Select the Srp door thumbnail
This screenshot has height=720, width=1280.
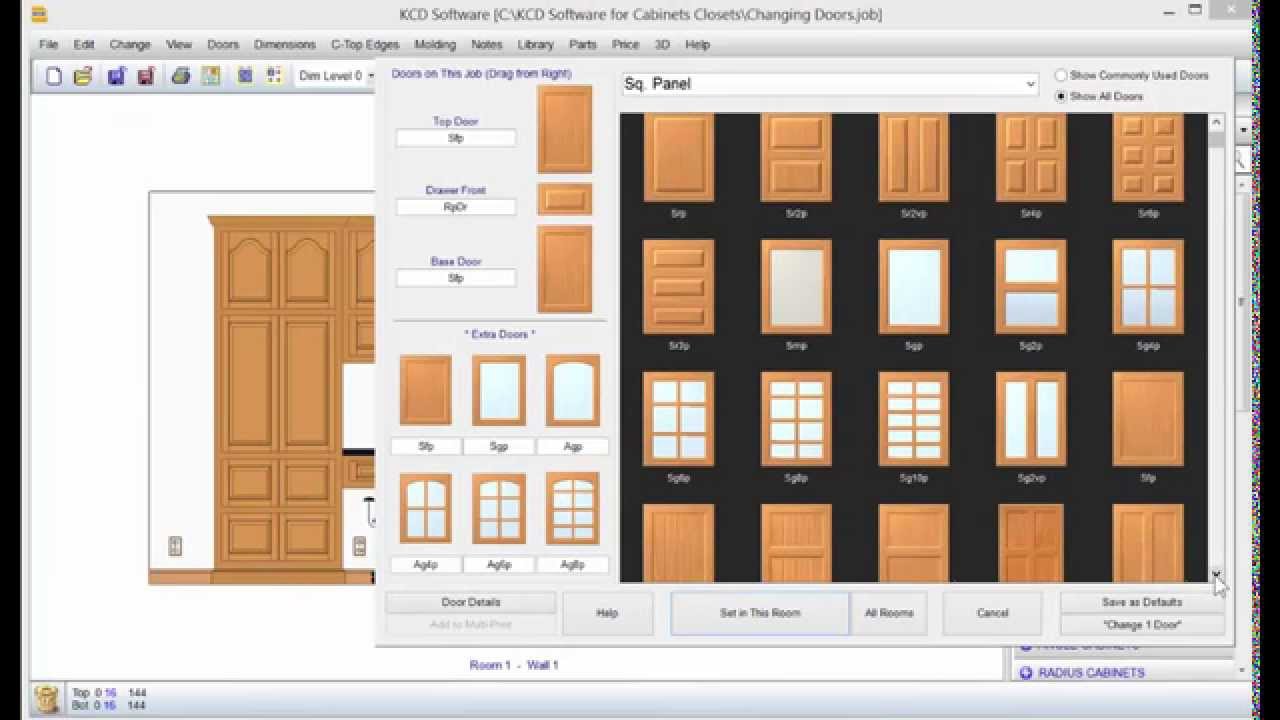tap(678, 158)
